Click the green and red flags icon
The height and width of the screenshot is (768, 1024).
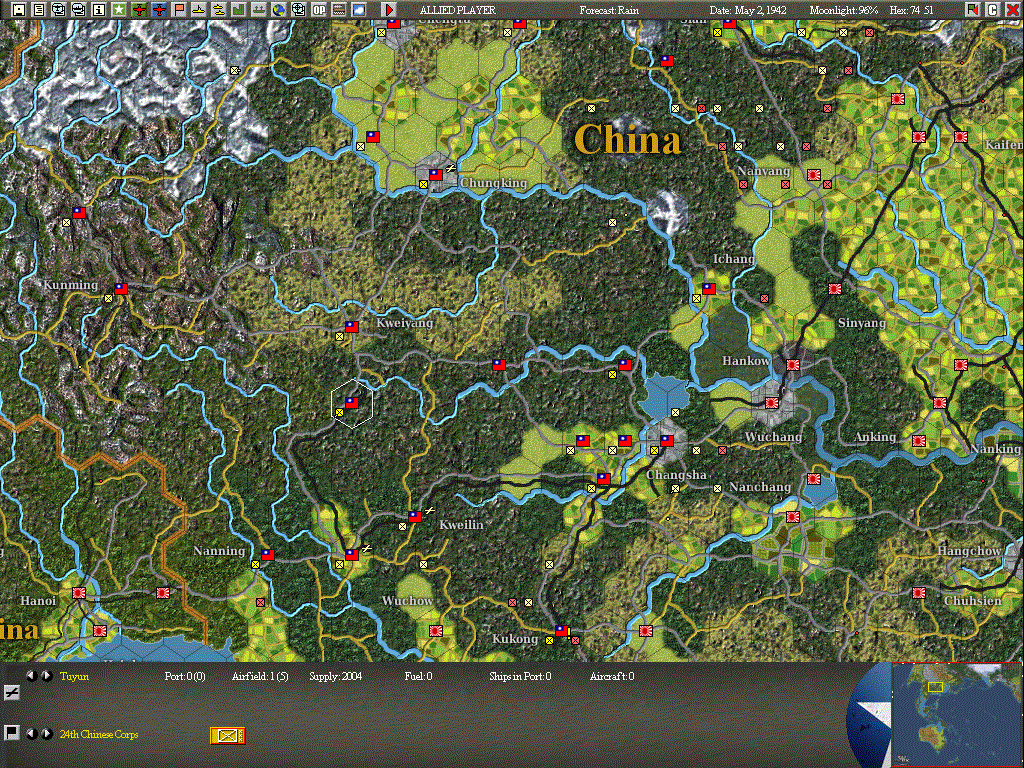973,10
